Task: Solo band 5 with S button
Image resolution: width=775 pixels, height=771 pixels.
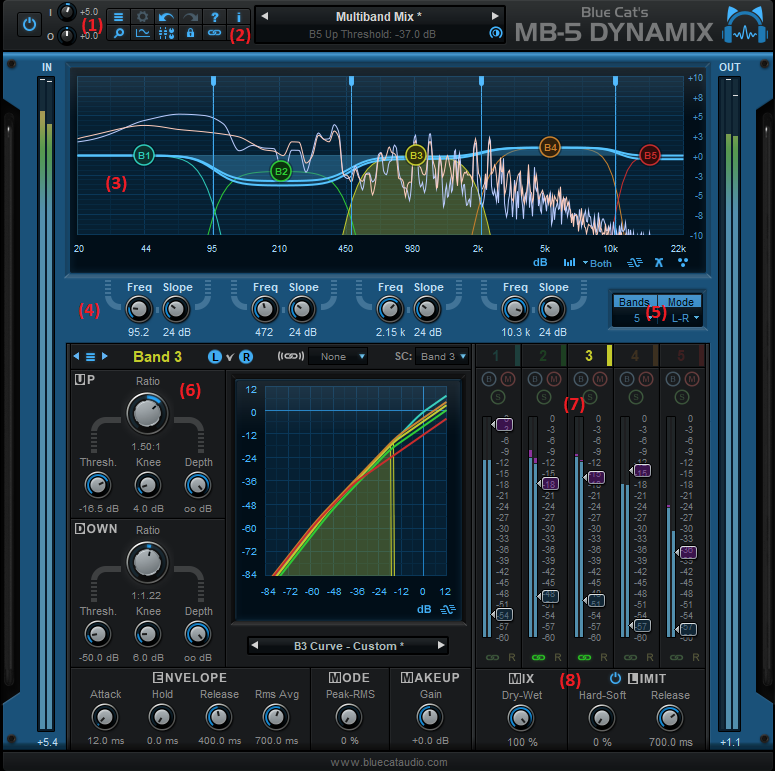Action: click(x=682, y=396)
